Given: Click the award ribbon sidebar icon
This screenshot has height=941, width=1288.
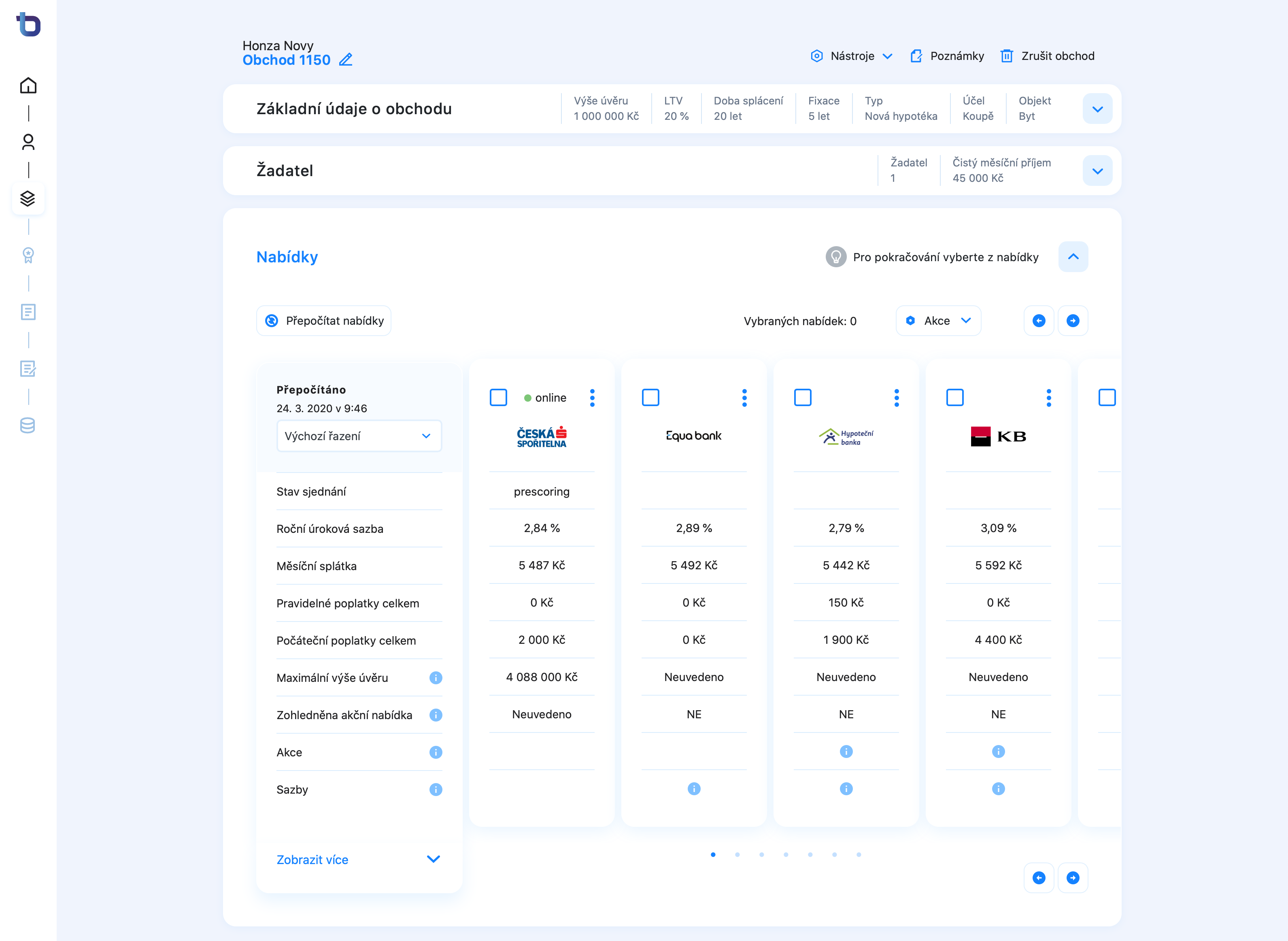Looking at the screenshot, I should (x=28, y=255).
